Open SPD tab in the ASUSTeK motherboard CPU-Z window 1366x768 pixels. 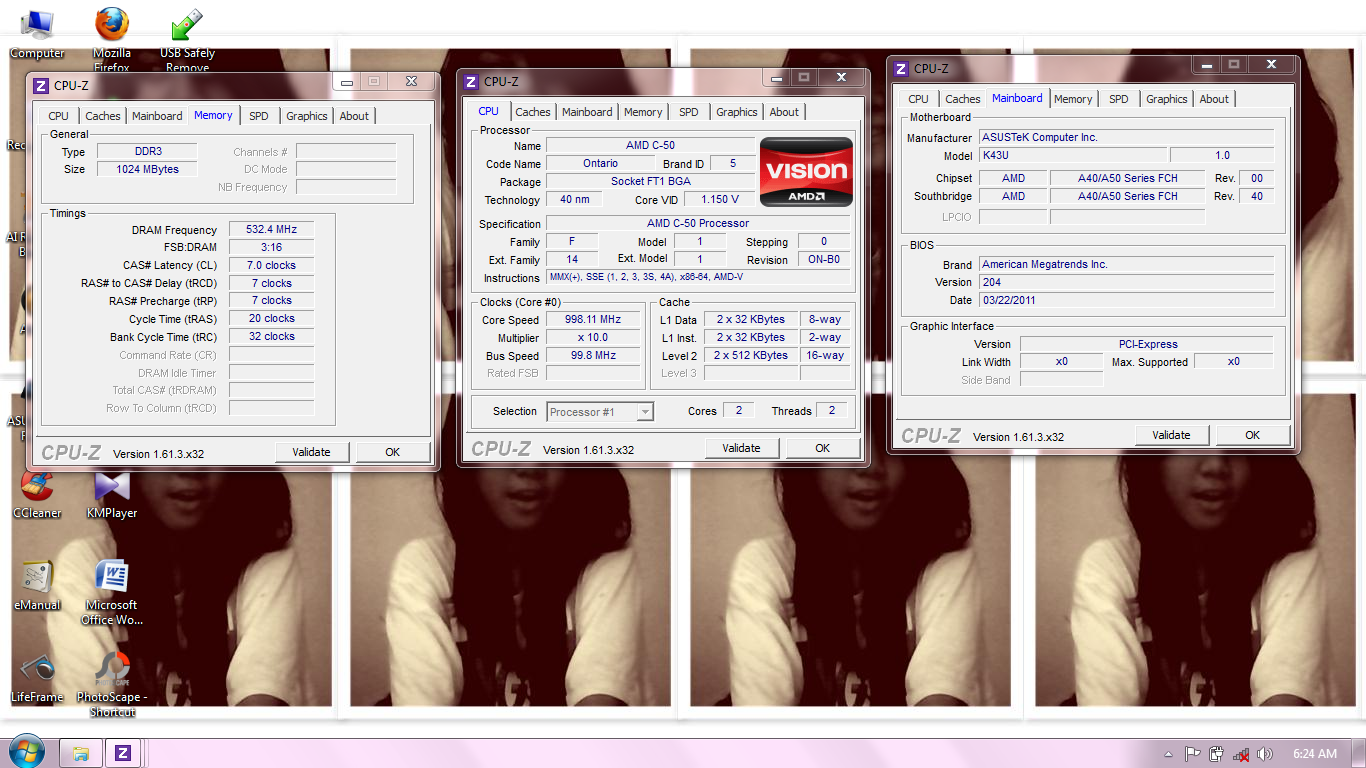pyautogui.click(x=1119, y=99)
